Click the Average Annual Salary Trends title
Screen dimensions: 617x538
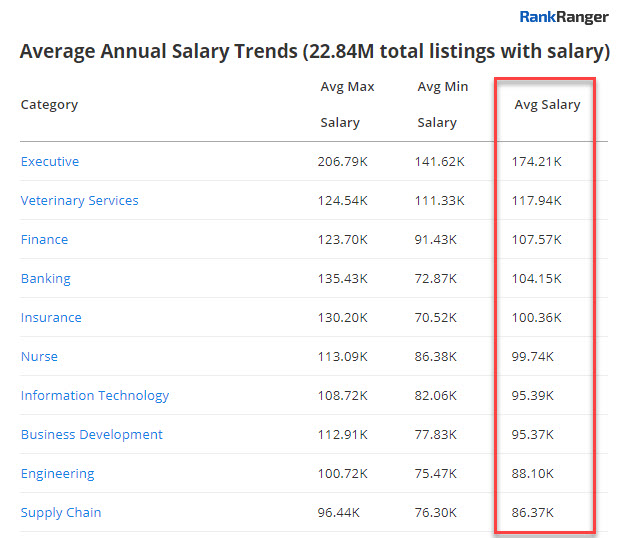coord(314,51)
